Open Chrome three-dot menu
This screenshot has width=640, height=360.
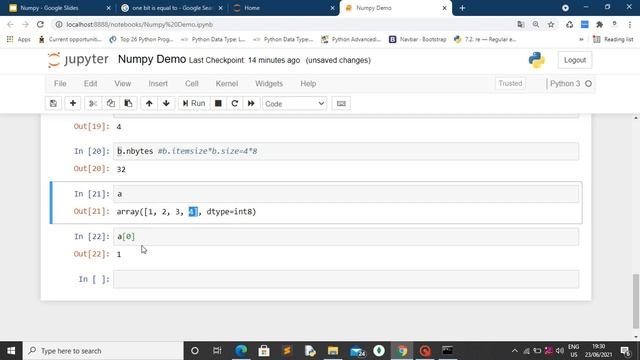point(630,24)
